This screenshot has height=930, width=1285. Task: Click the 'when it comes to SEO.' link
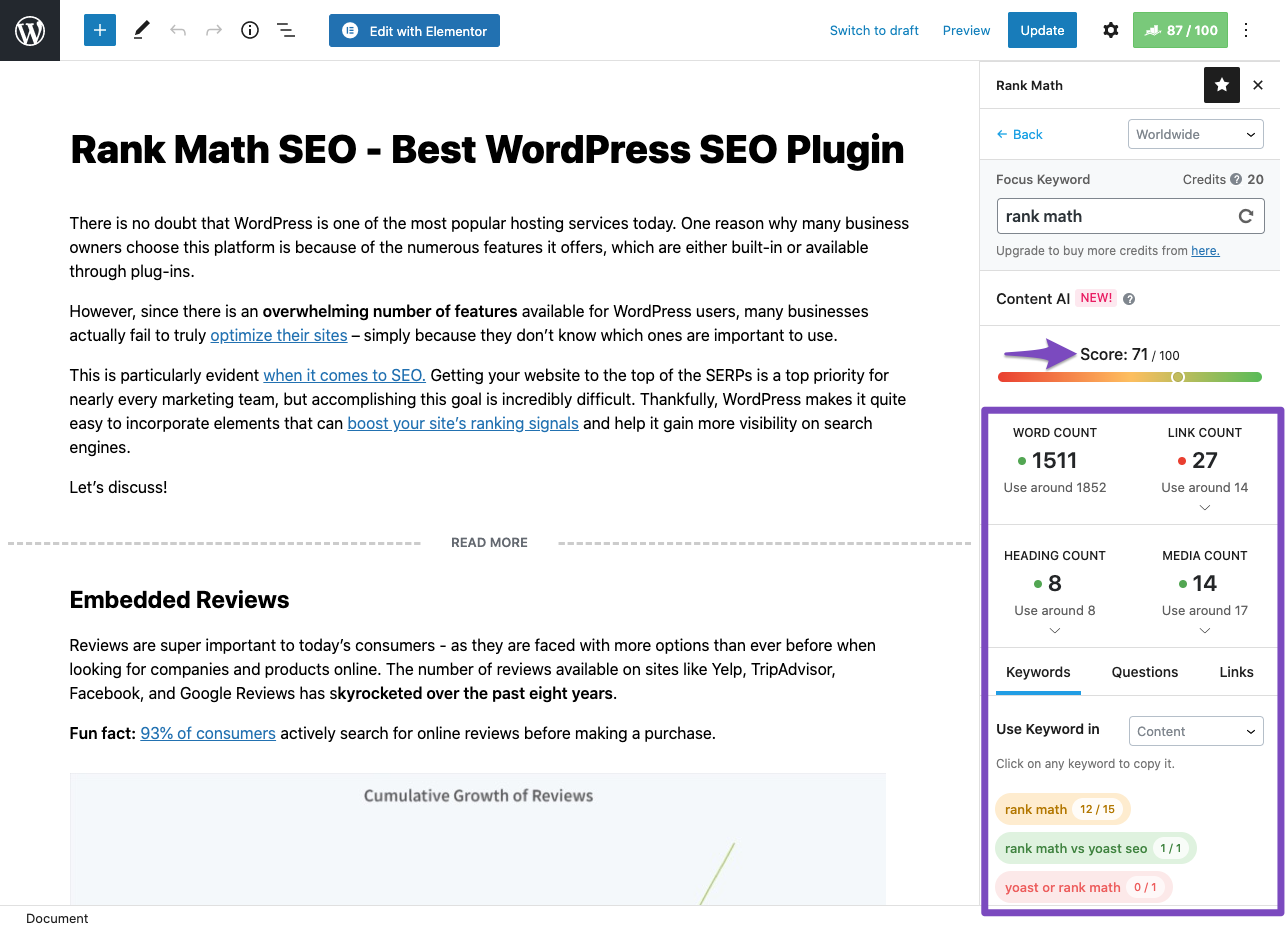pyautogui.click(x=345, y=375)
